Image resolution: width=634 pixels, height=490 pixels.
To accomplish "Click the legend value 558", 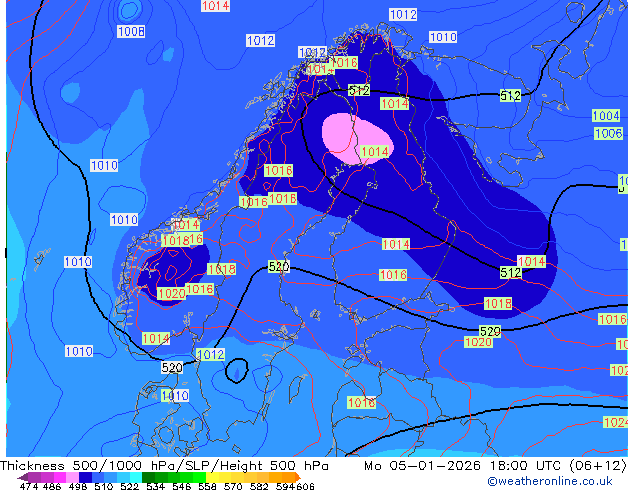I will pos(207,486).
